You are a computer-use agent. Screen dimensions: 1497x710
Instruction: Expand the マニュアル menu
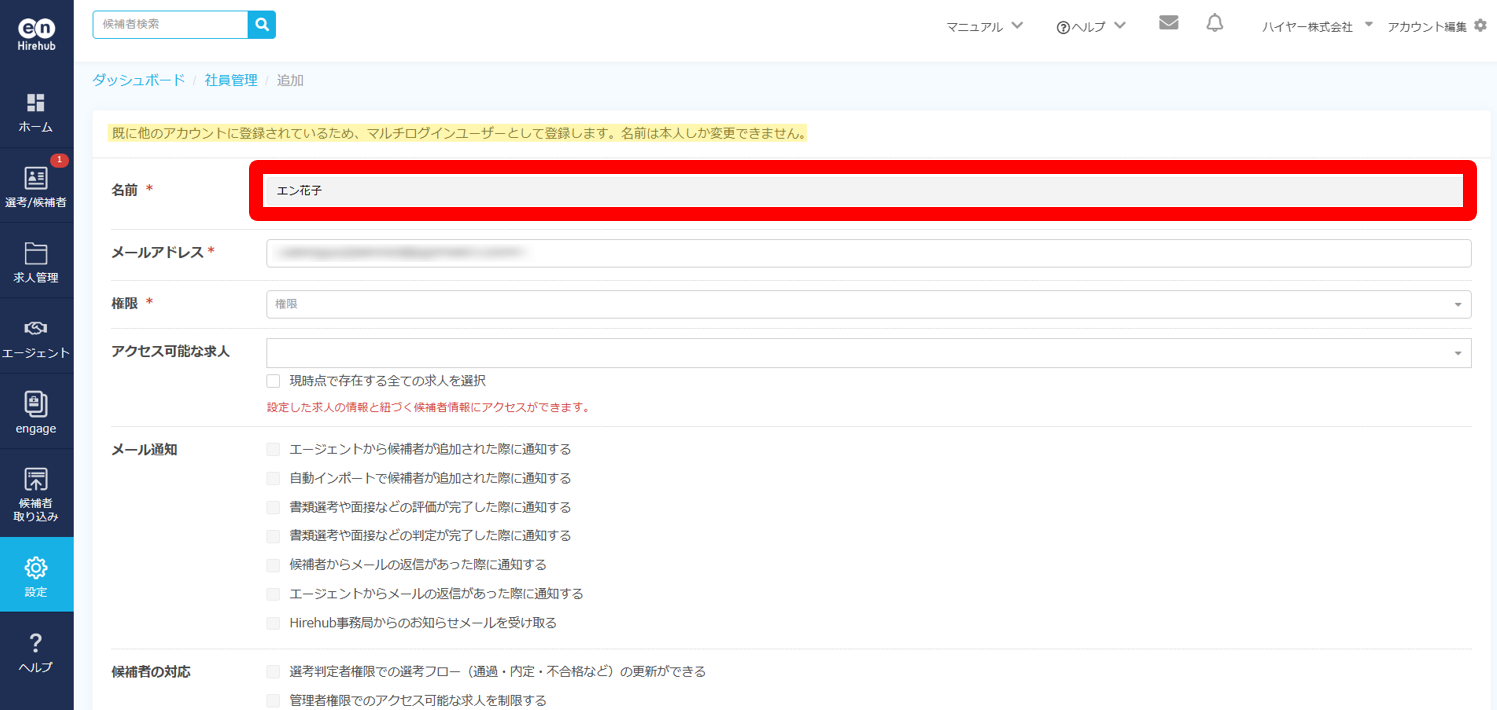pyautogui.click(x=984, y=27)
